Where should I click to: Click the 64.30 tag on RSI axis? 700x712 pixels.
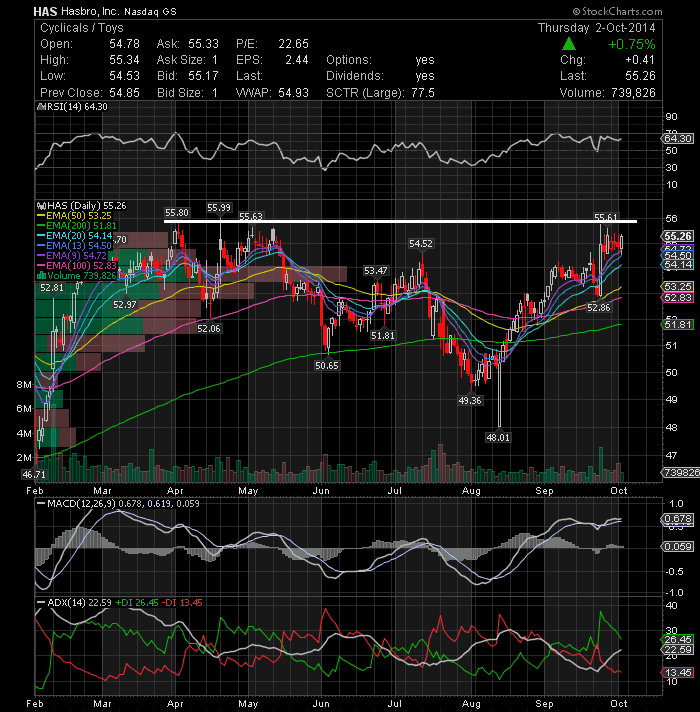(678, 138)
